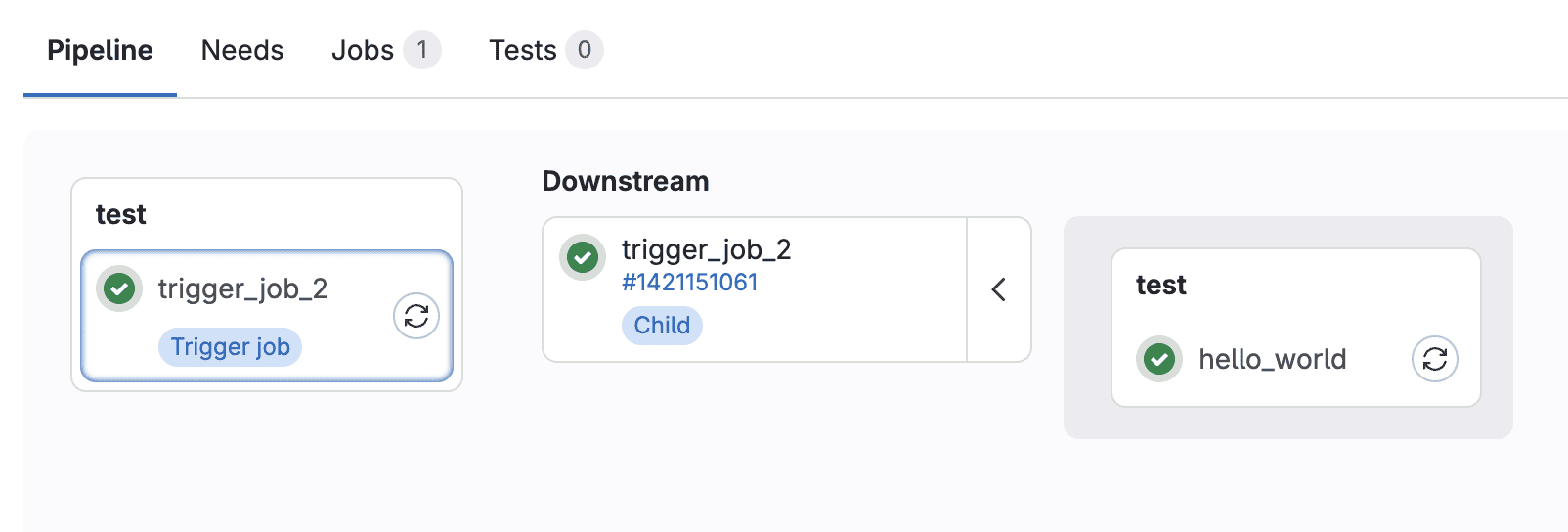Click passed status icon of trigger_job_2 in test stage
The height and width of the screenshot is (532, 1568).
(119, 288)
